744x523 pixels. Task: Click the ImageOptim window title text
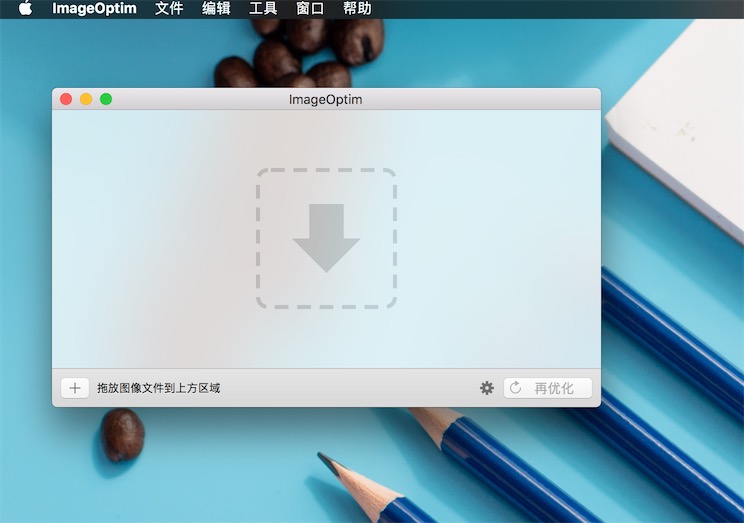(x=326, y=100)
